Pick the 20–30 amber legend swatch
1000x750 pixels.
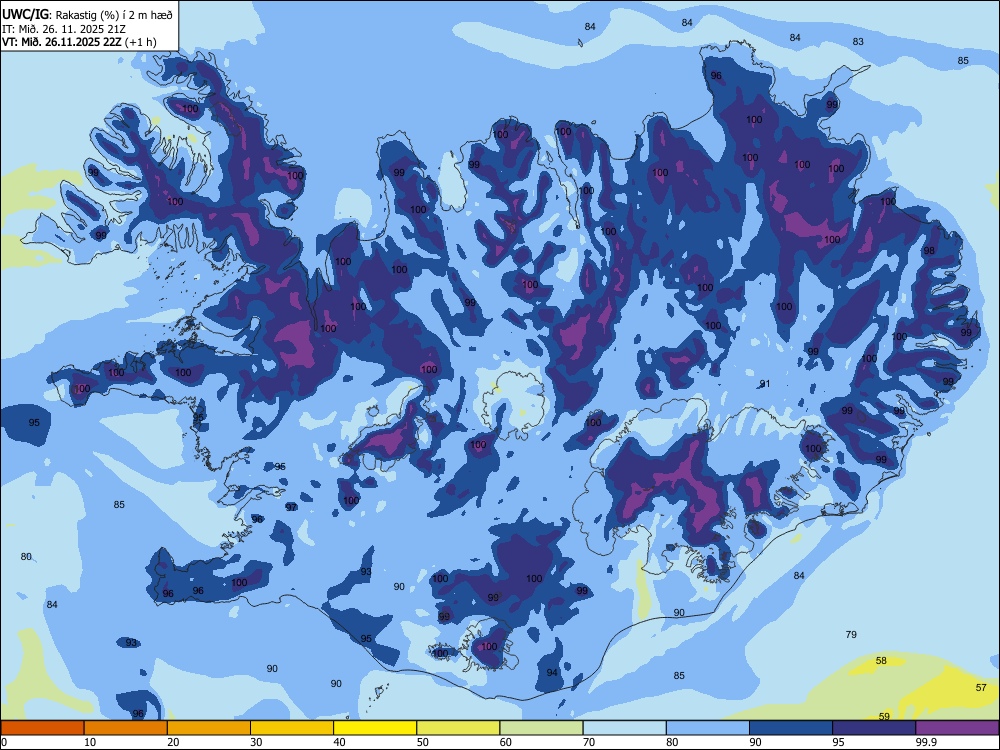[x=209, y=728]
